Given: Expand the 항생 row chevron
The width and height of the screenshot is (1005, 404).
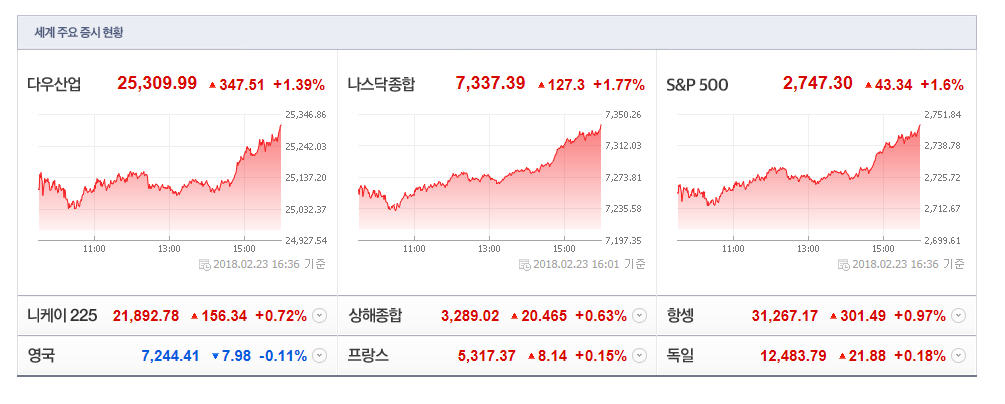Looking at the screenshot, I should point(958,316).
